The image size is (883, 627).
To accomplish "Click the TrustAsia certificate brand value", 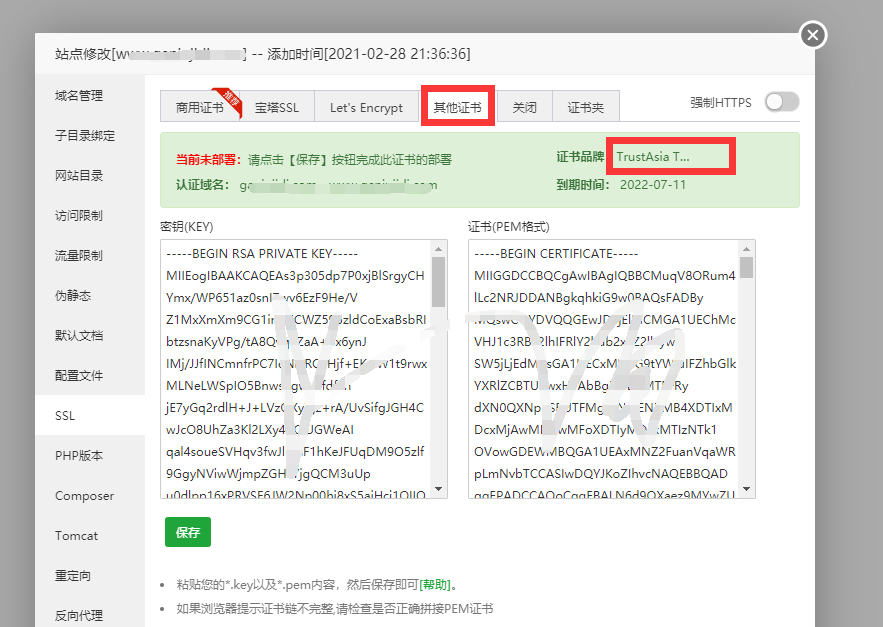I will point(653,157).
